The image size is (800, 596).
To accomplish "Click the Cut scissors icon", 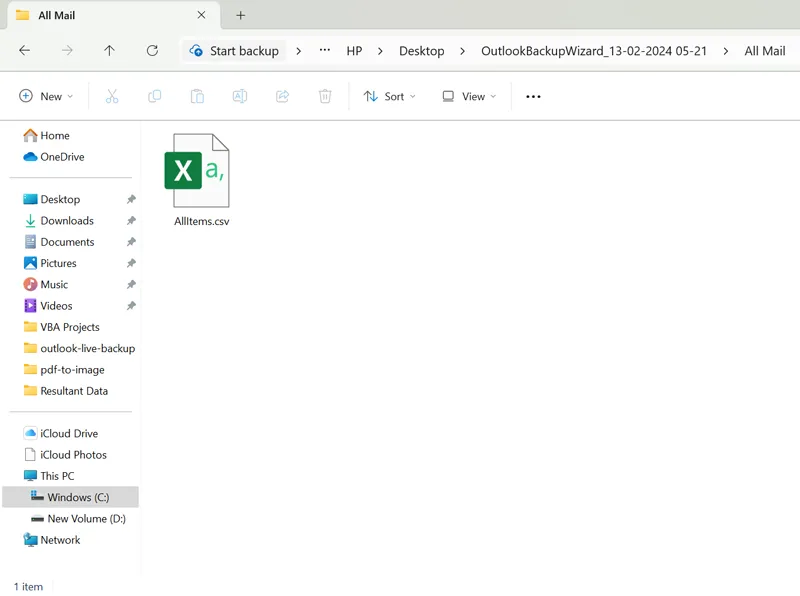I will coord(112,96).
